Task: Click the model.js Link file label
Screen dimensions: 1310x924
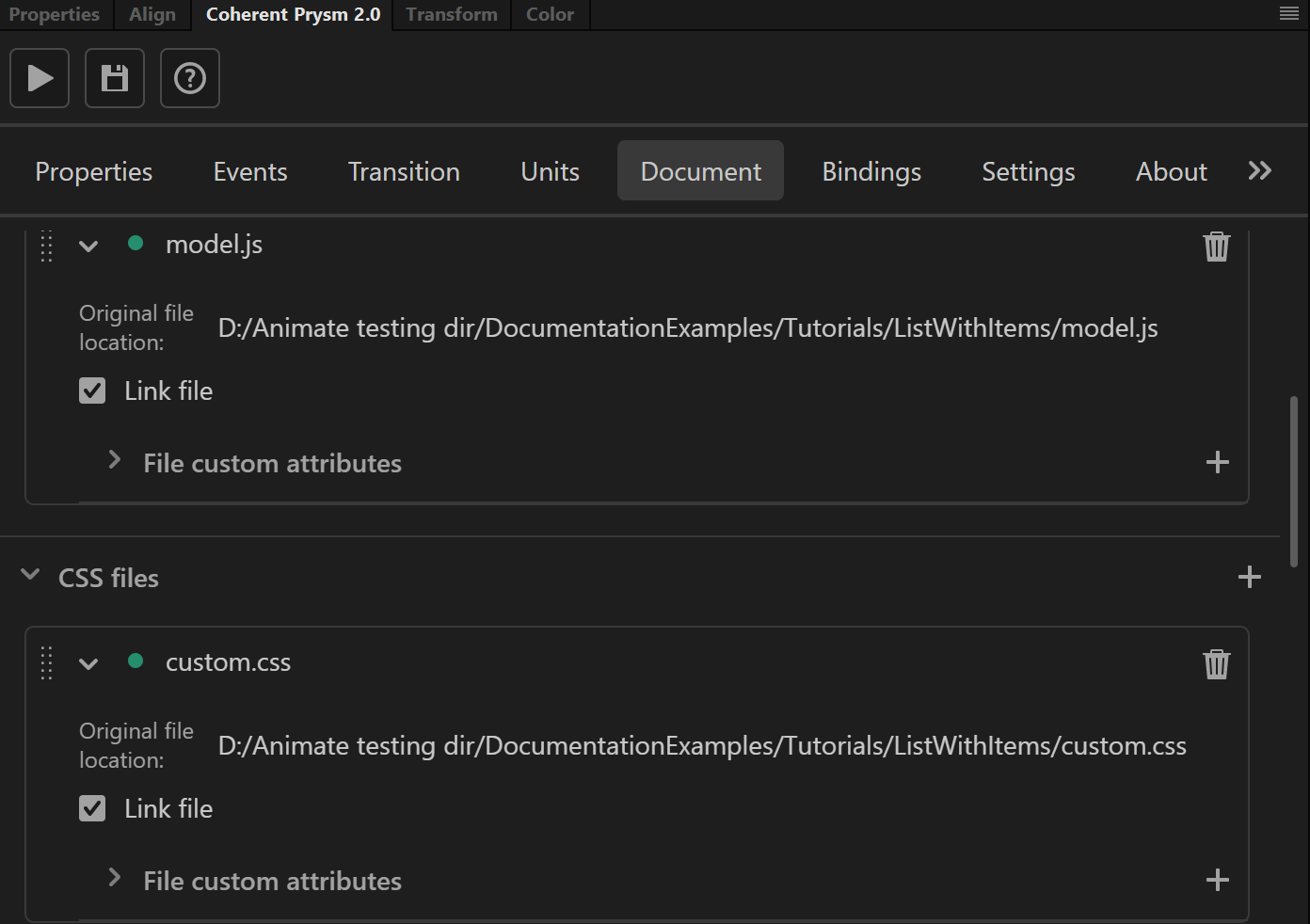Action: point(168,390)
